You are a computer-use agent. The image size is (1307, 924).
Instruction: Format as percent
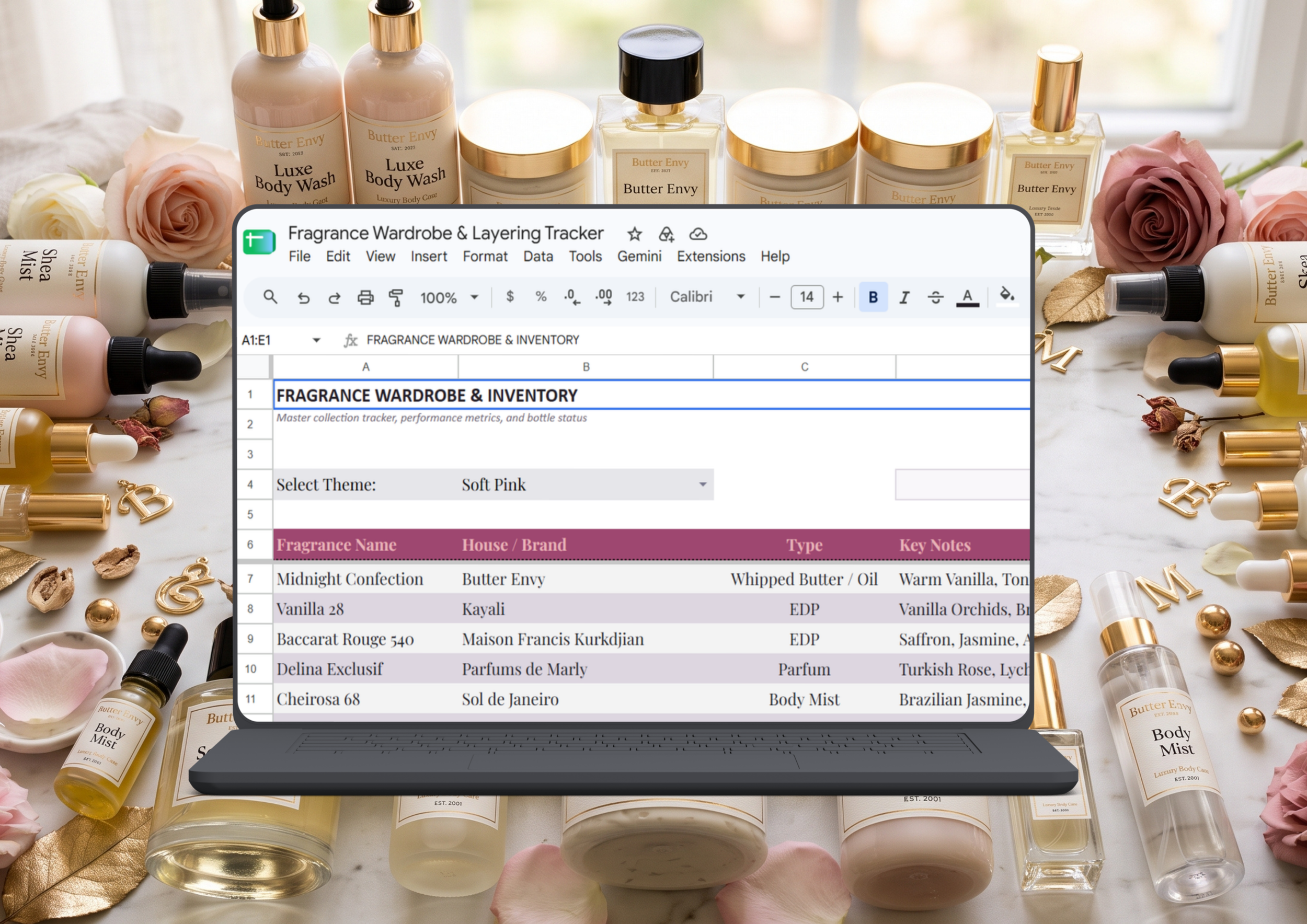541,296
